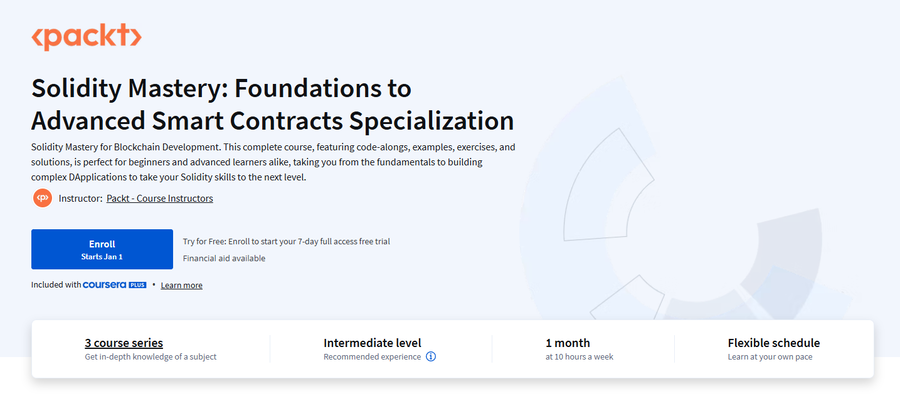Open Packt - Course Instructors link
Screen dimensions: 900x394
[x=160, y=199]
